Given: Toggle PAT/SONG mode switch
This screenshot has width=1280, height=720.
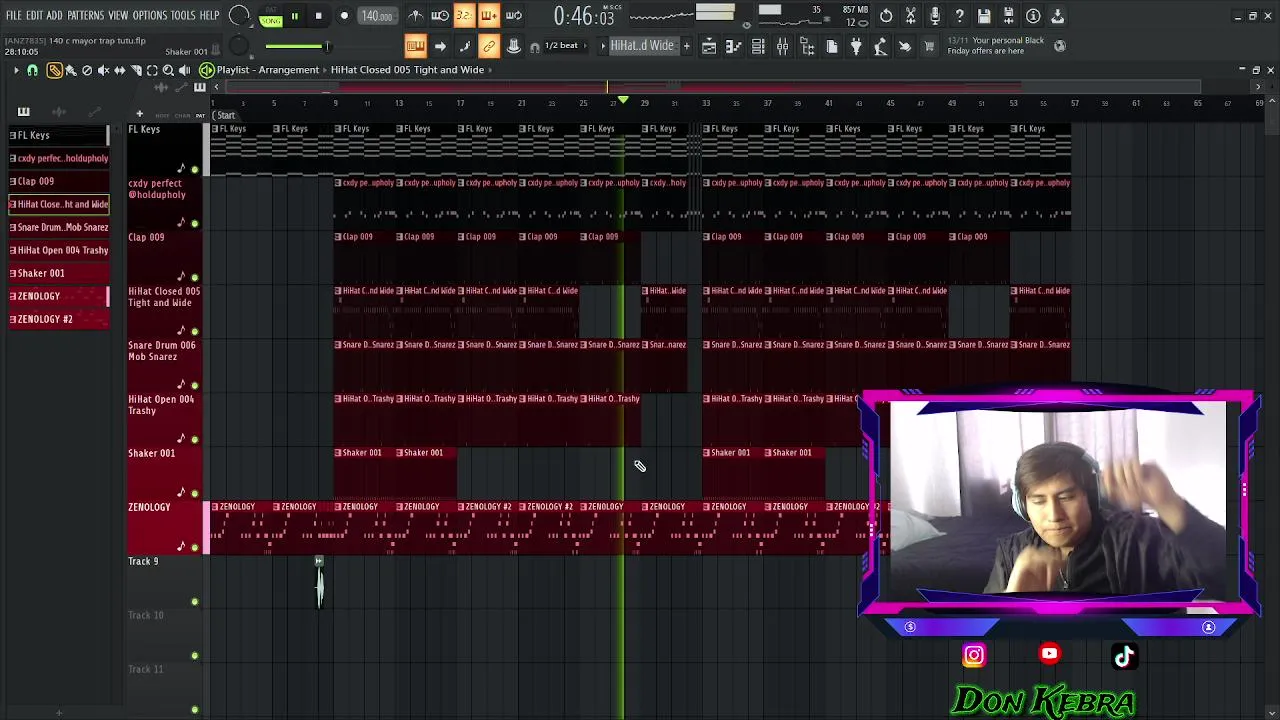Looking at the screenshot, I should coord(271,16).
